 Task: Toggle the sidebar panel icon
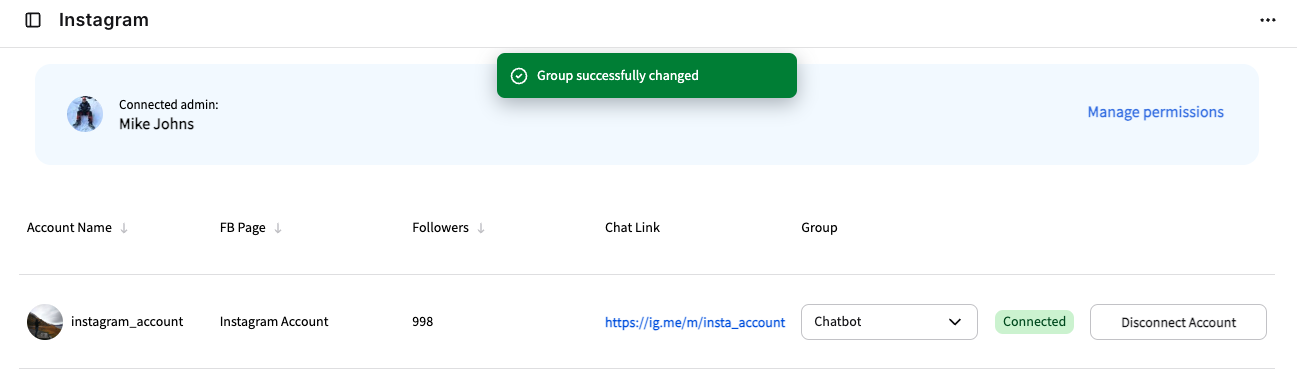[33, 20]
